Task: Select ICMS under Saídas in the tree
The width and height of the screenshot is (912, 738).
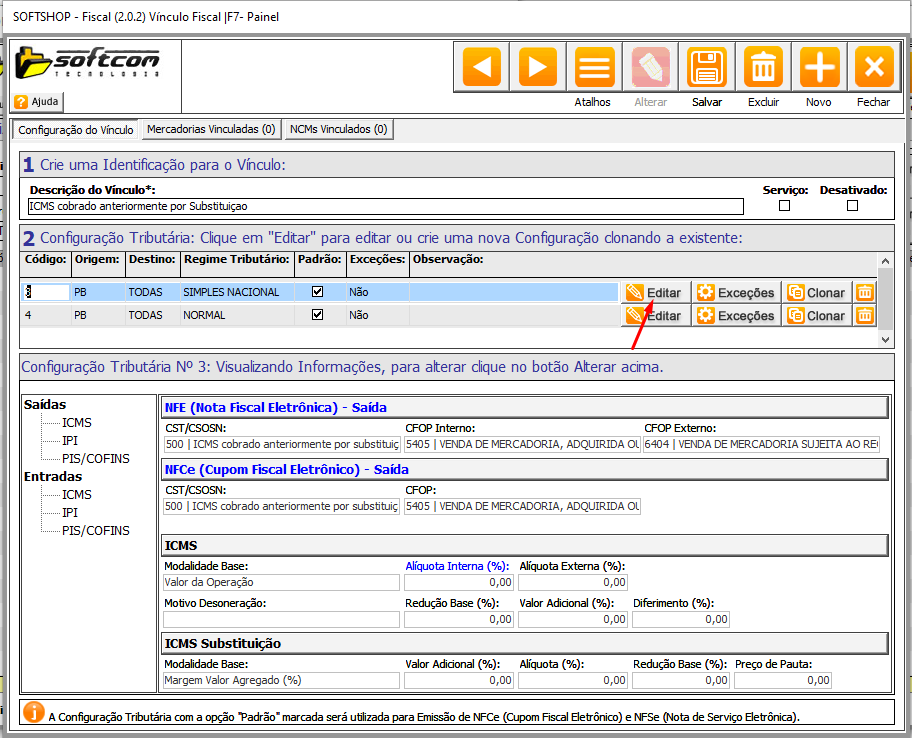Action: 76,423
